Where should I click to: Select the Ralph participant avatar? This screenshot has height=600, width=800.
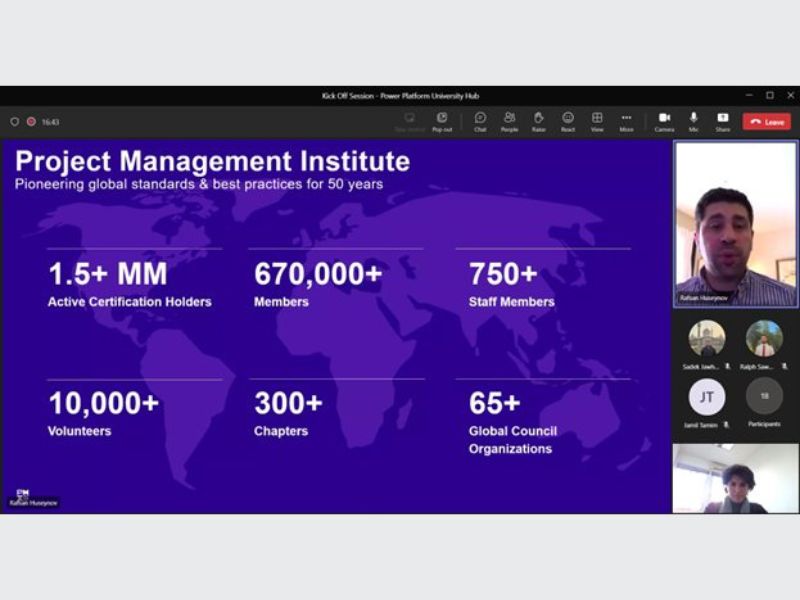pos(764,338)
